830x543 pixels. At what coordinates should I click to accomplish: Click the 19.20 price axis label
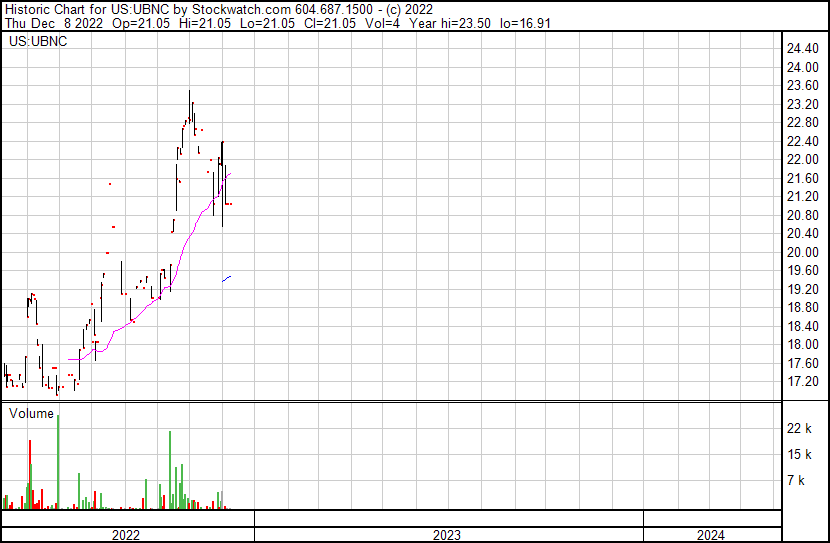click(x=802, y=289)
